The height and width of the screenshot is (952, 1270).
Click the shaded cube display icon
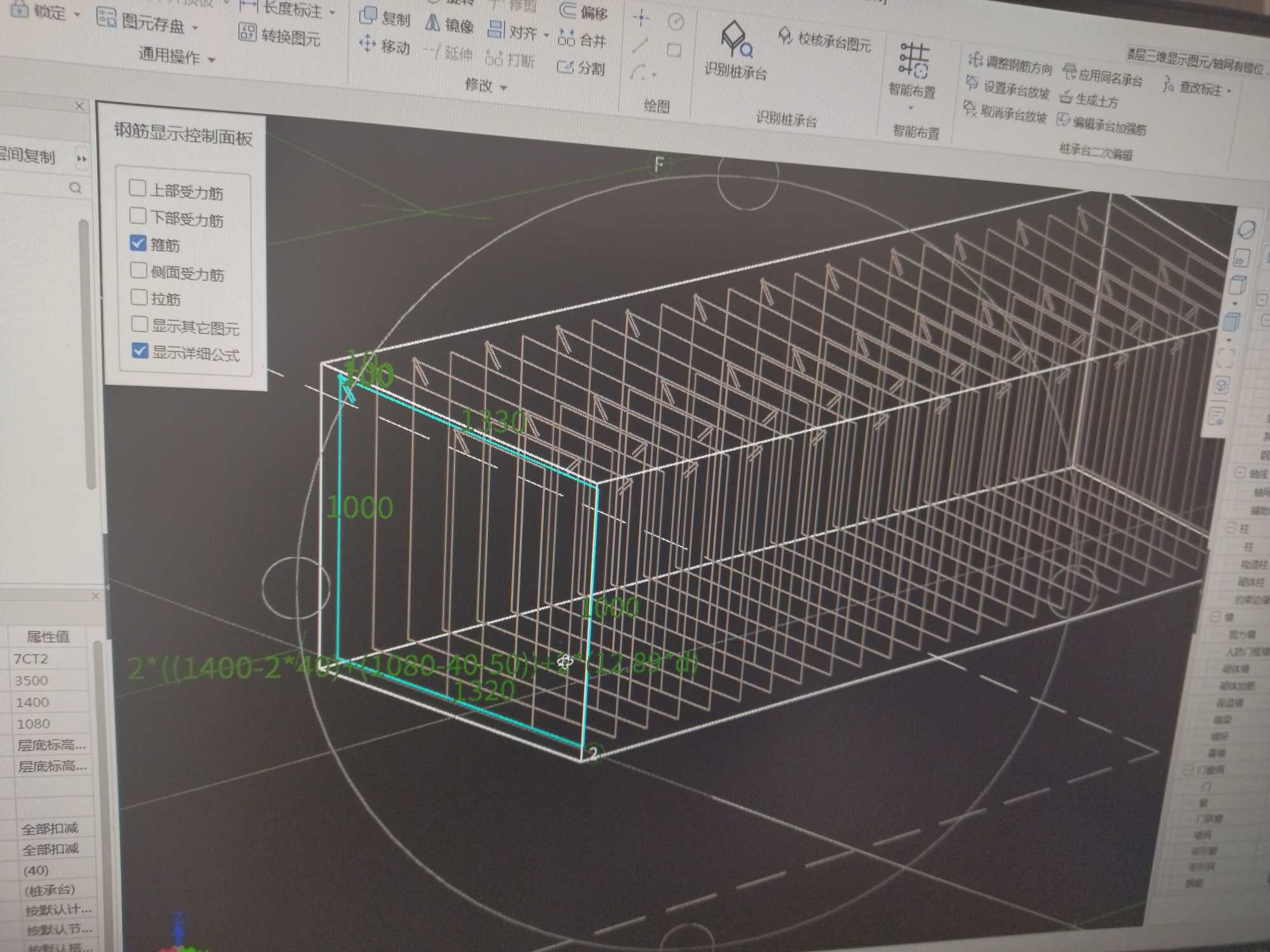[x=1232, y=322]
